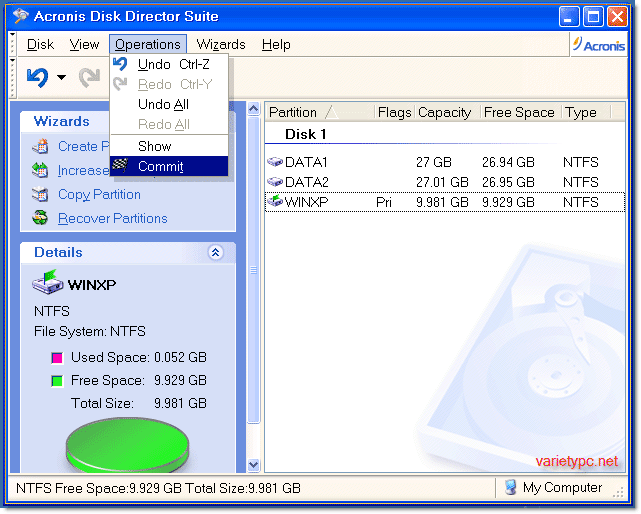
Task: Click the Undo arrow toolbar icon
Action: pos(37,77)
